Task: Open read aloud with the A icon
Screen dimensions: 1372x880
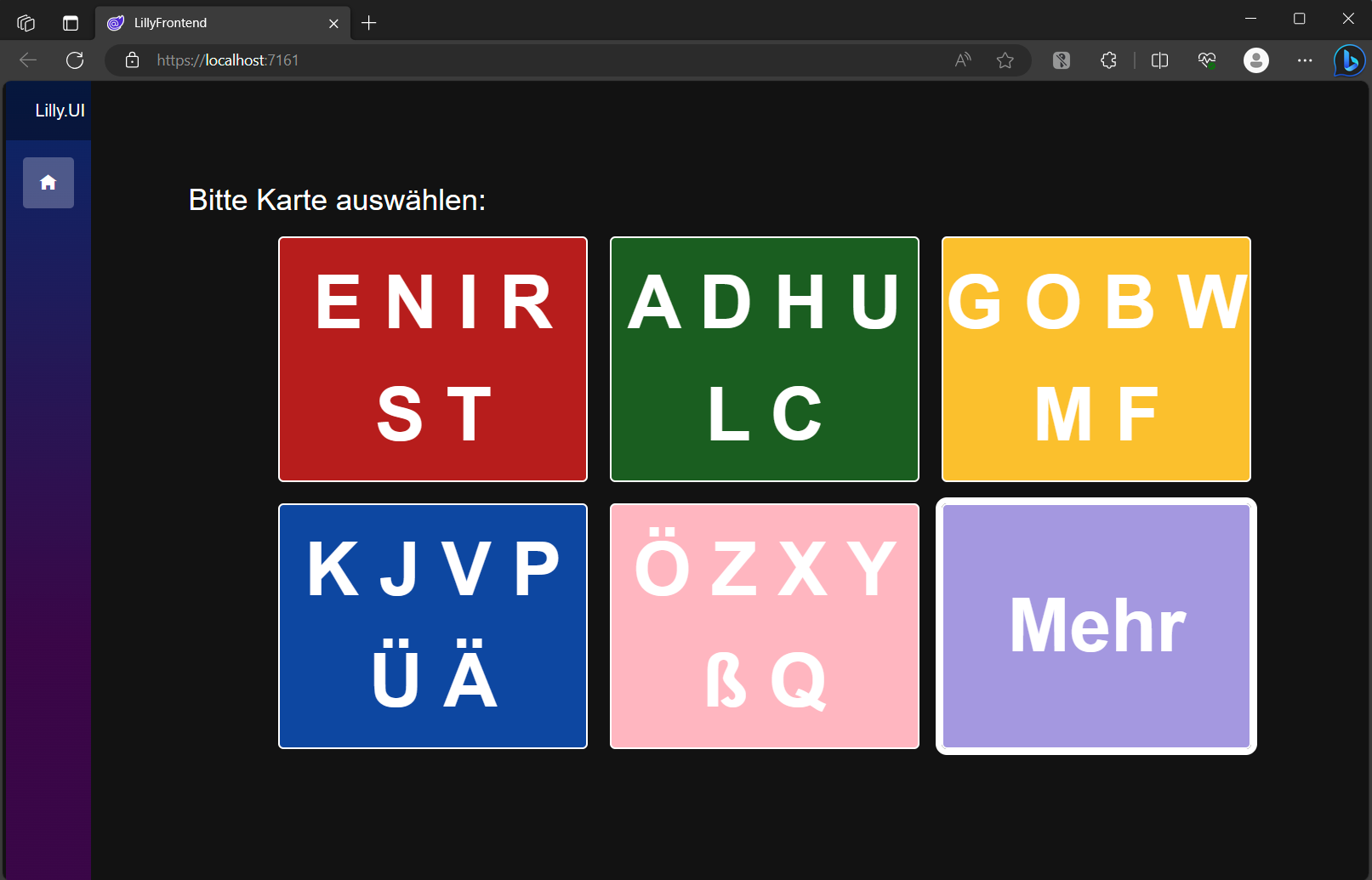Action: [962, 60]
